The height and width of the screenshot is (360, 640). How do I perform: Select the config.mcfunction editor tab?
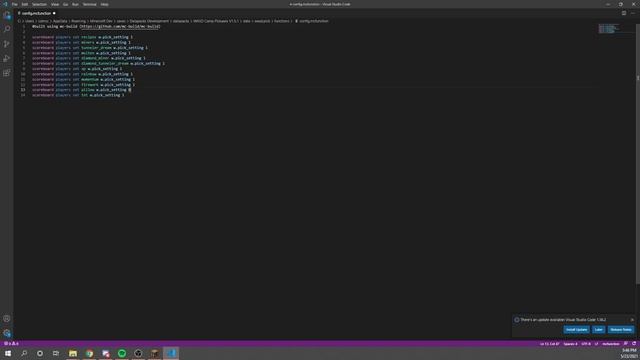point(37,13)
